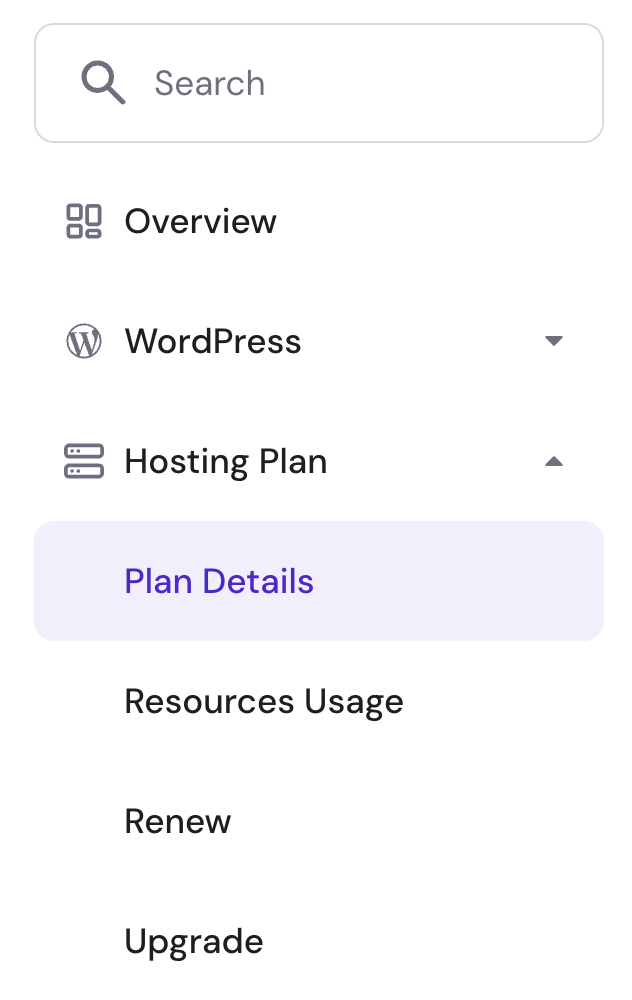Expand the WordPress submenu arrow
This screenshot has width=632, height=1000.
pos(554,342)
